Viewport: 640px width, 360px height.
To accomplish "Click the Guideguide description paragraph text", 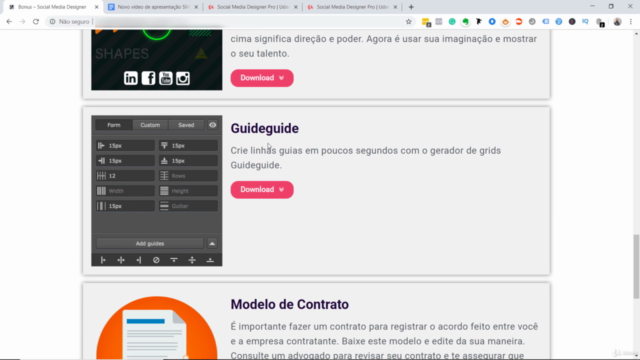I will 365,158.
